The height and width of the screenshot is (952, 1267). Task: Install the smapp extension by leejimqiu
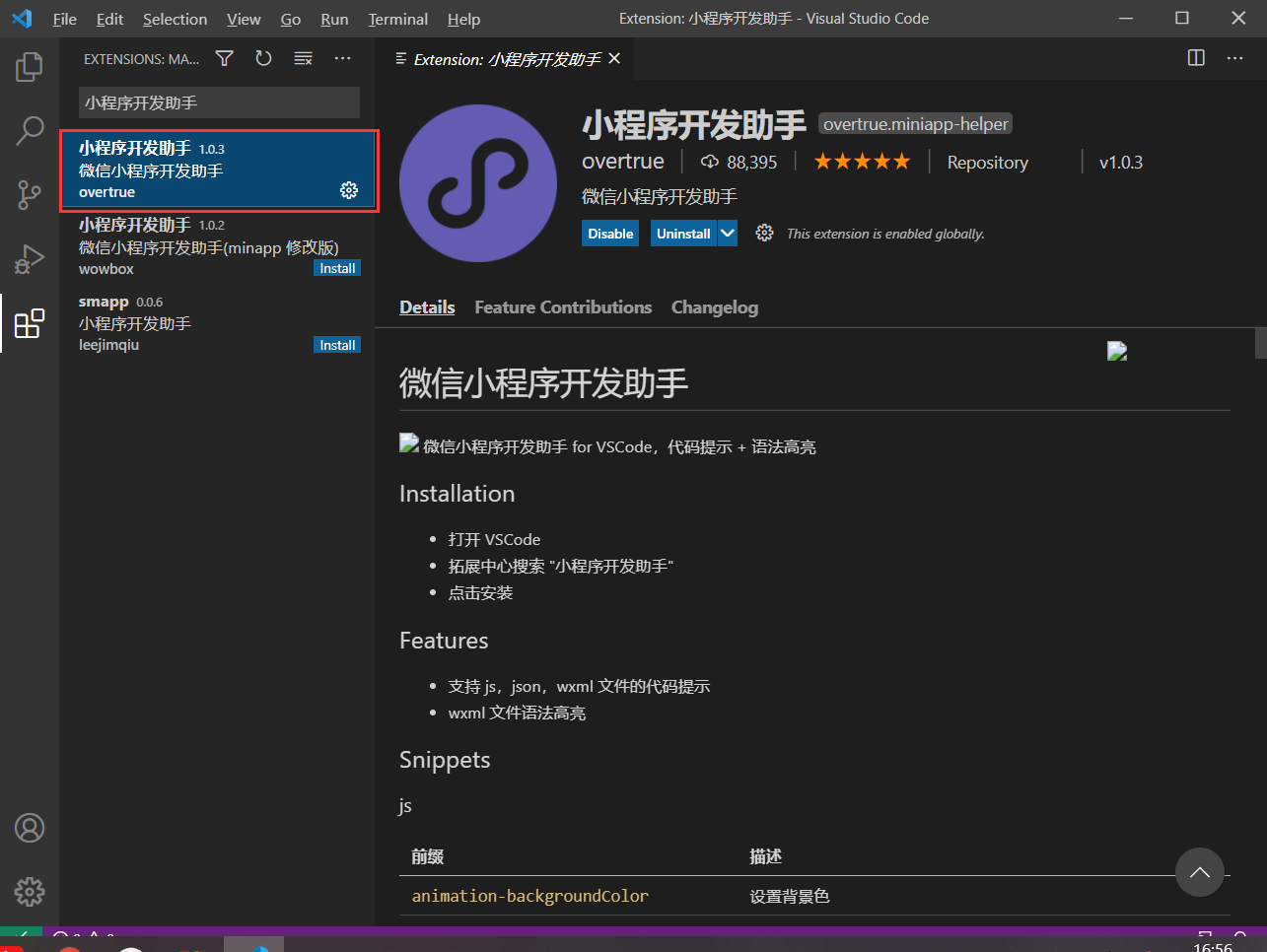(337, 345)
